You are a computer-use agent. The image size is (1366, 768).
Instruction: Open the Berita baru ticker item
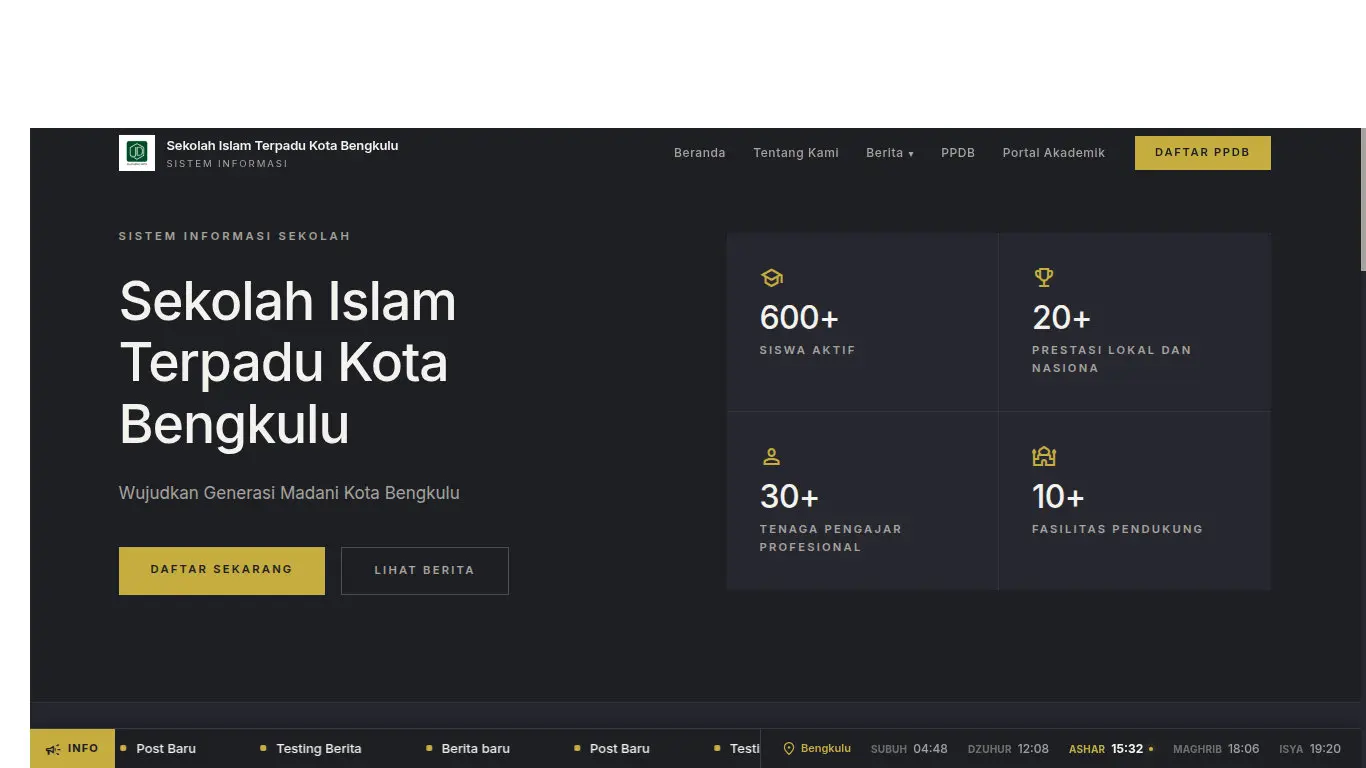pyautogui.click(x=476, y=749)
